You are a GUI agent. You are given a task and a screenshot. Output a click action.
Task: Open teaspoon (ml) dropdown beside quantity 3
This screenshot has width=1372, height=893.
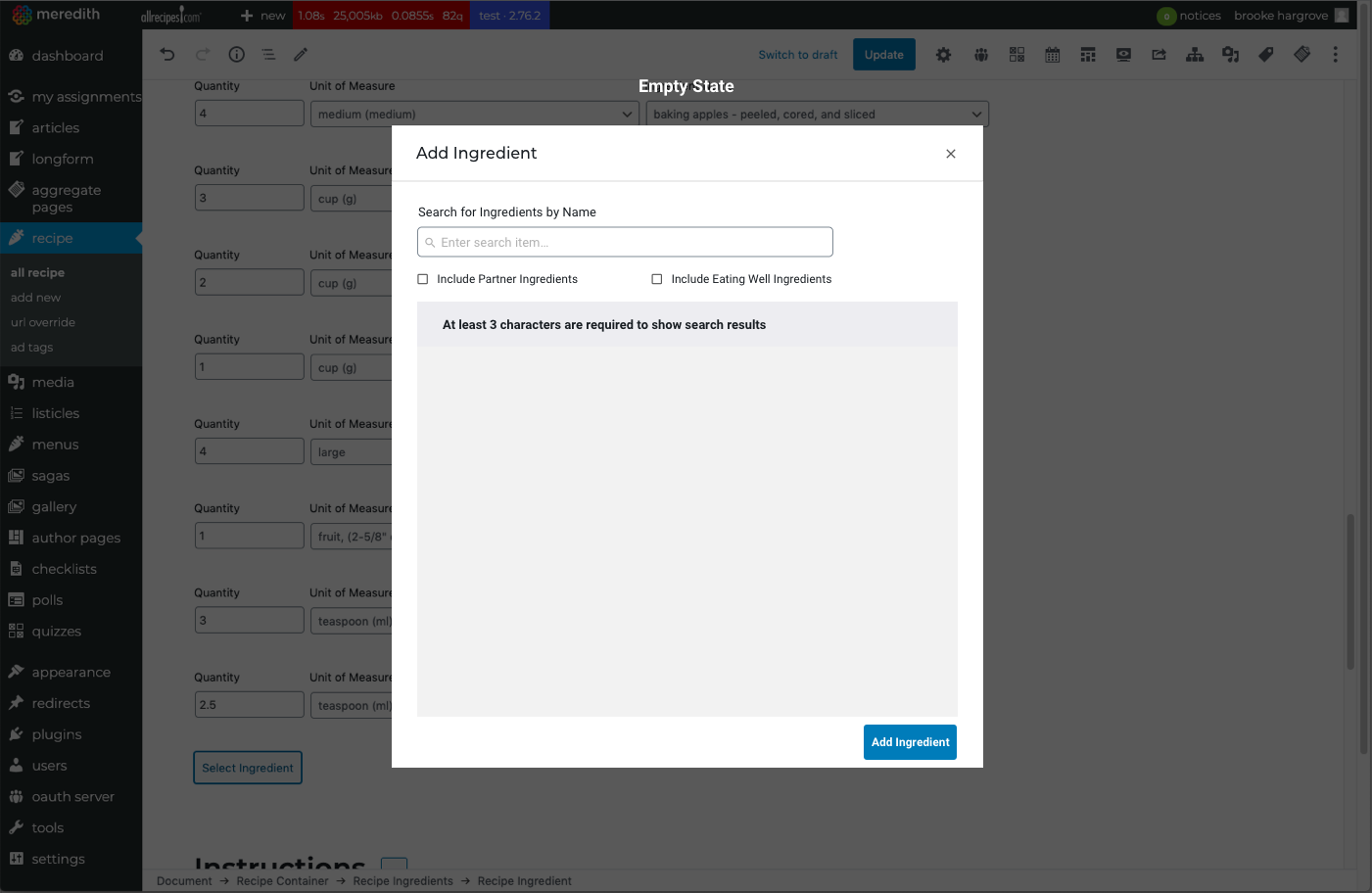pyautogui.click(x=352, y=621)
